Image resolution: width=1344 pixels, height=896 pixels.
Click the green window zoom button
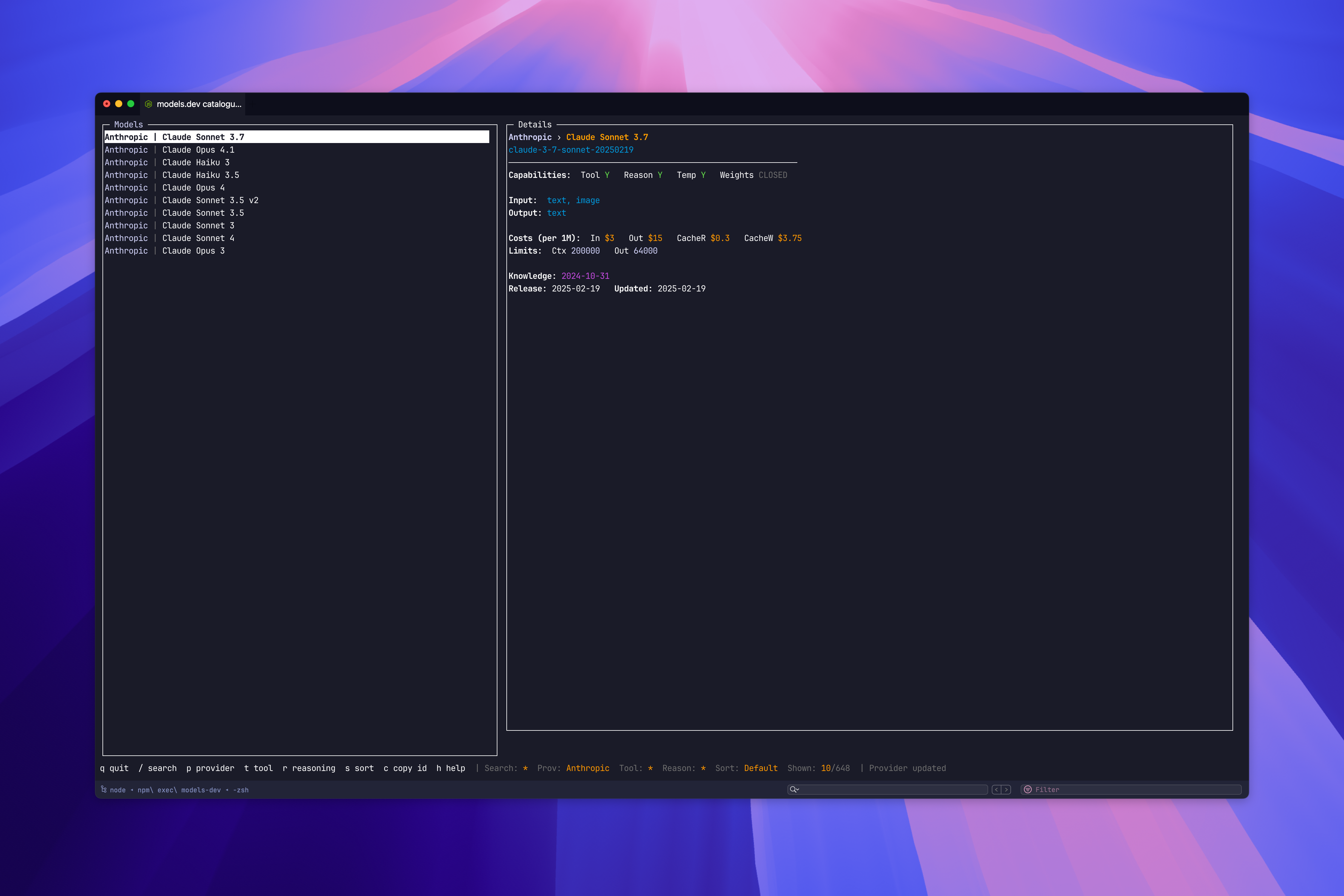[131, 104]
